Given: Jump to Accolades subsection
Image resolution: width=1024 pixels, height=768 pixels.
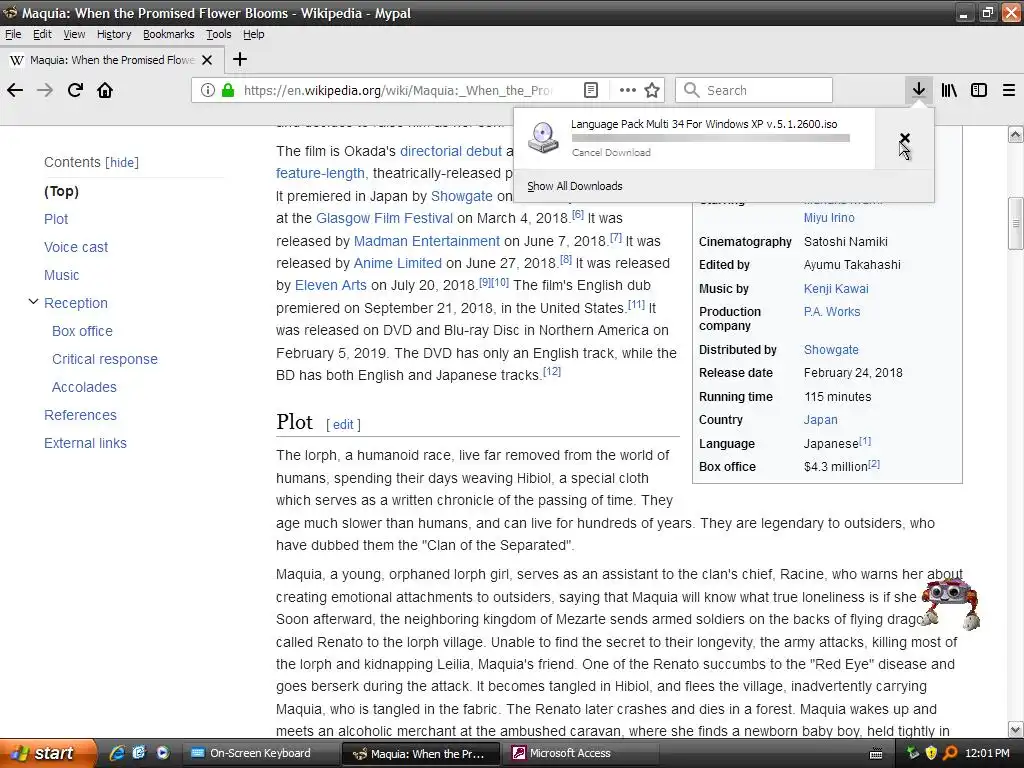Looking at the screenshot, I should tap(84, 388).
